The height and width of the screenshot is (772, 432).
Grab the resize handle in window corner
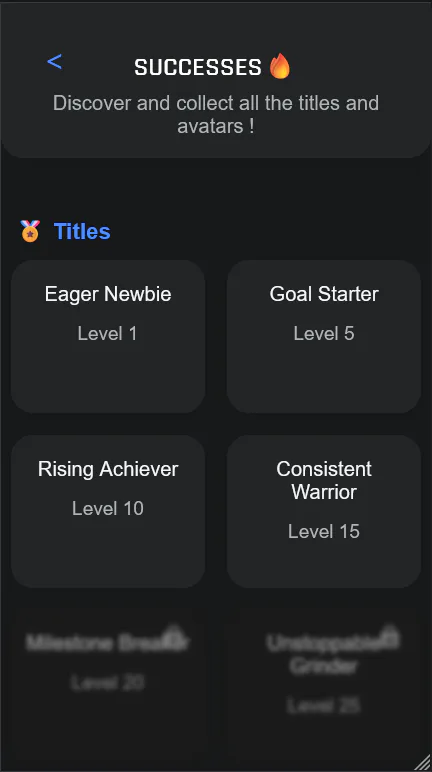pos(421,762)
